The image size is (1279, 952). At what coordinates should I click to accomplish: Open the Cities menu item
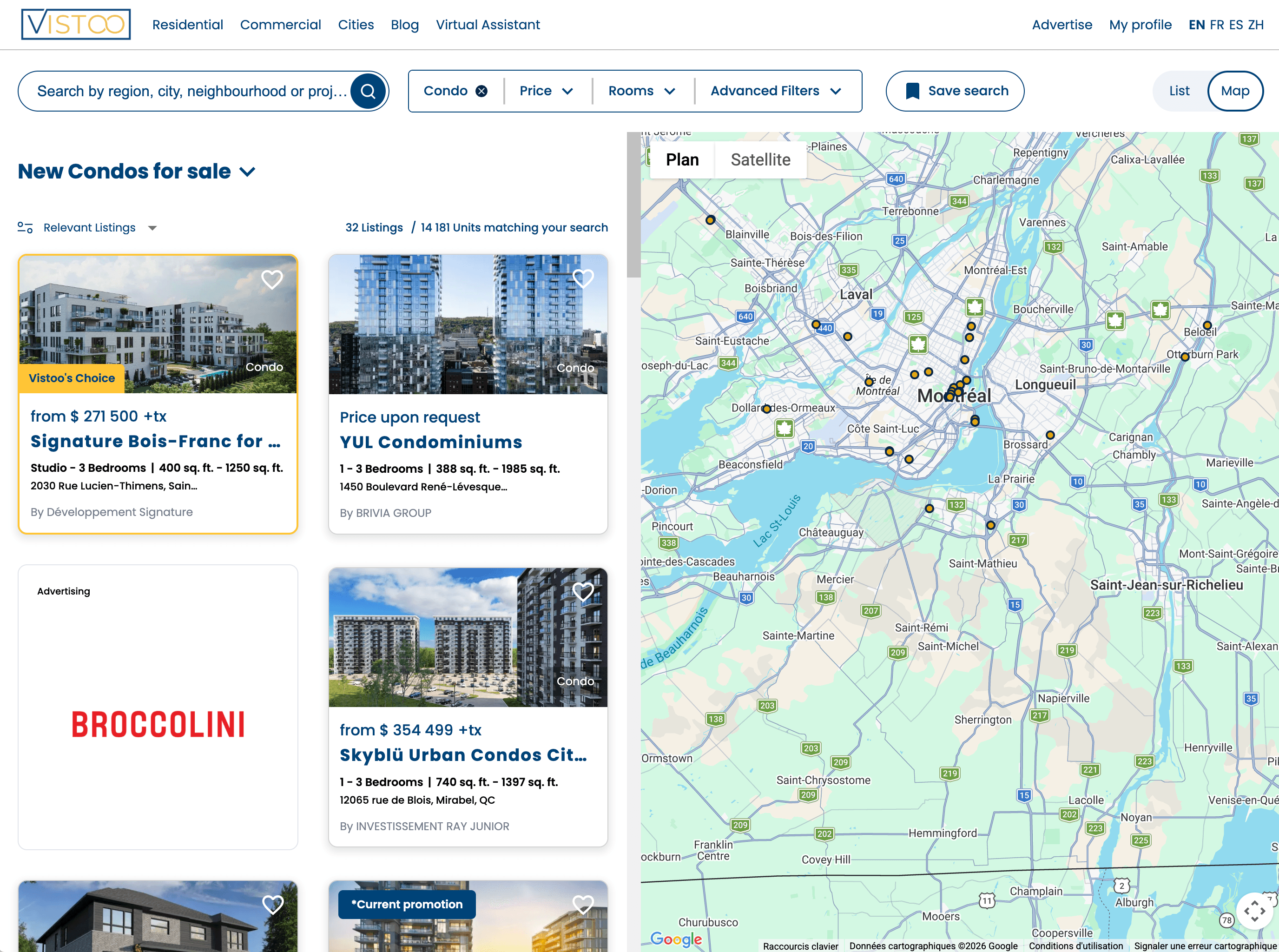click(x=356, y=24)
